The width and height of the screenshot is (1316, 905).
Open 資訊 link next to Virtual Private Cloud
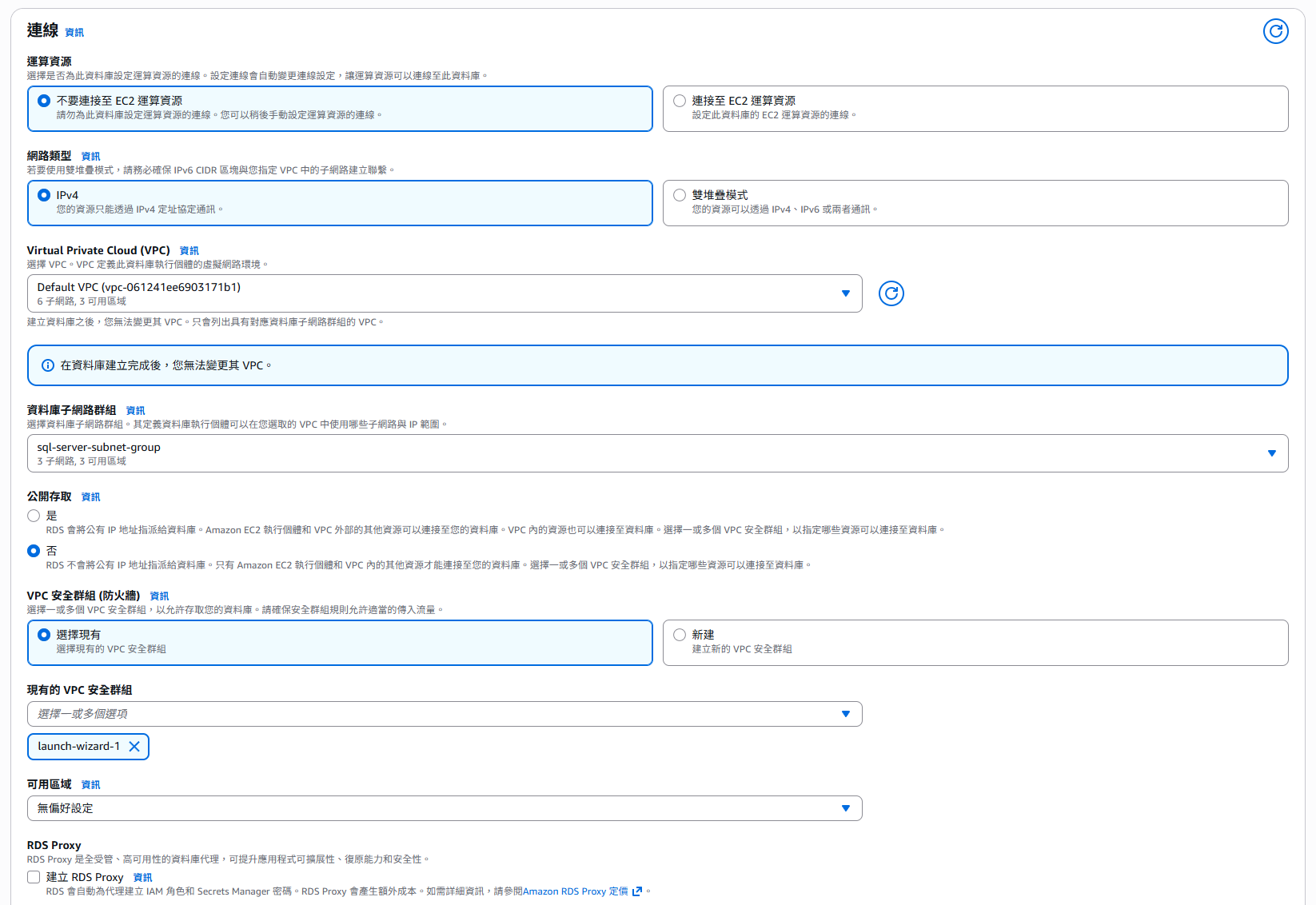[189, 251]
